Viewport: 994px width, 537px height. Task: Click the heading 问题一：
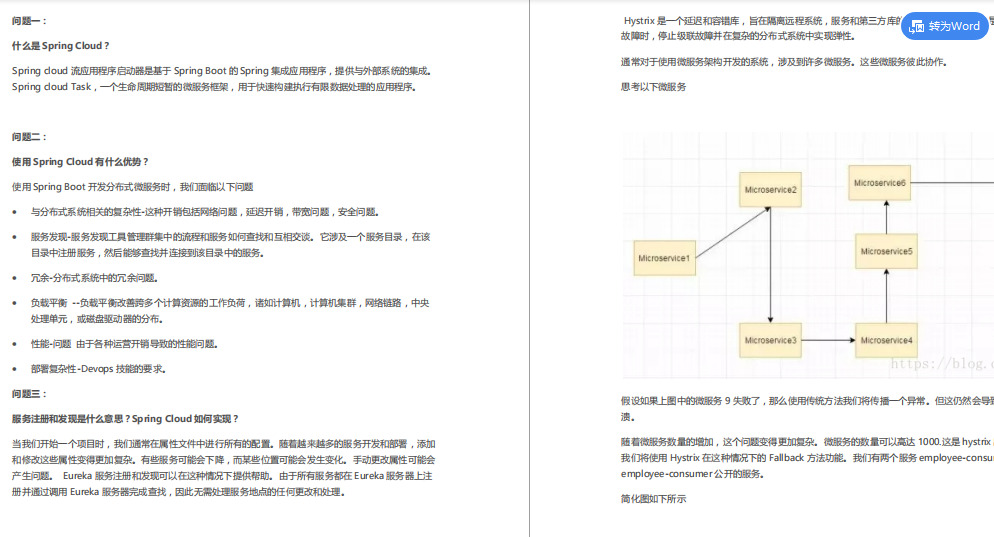(x=30, y=21)
